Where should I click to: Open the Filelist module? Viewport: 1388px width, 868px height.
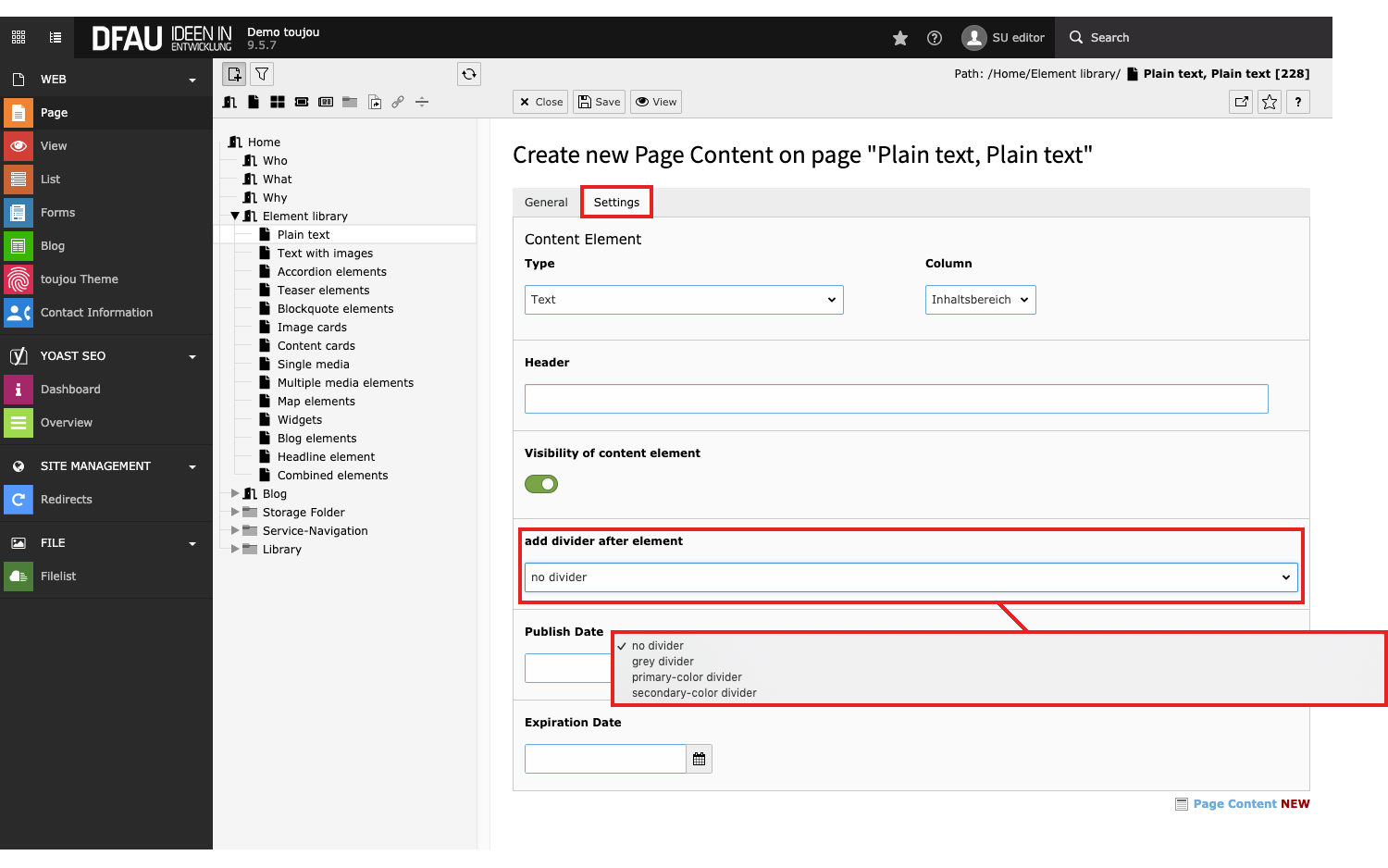coord(58,576)
